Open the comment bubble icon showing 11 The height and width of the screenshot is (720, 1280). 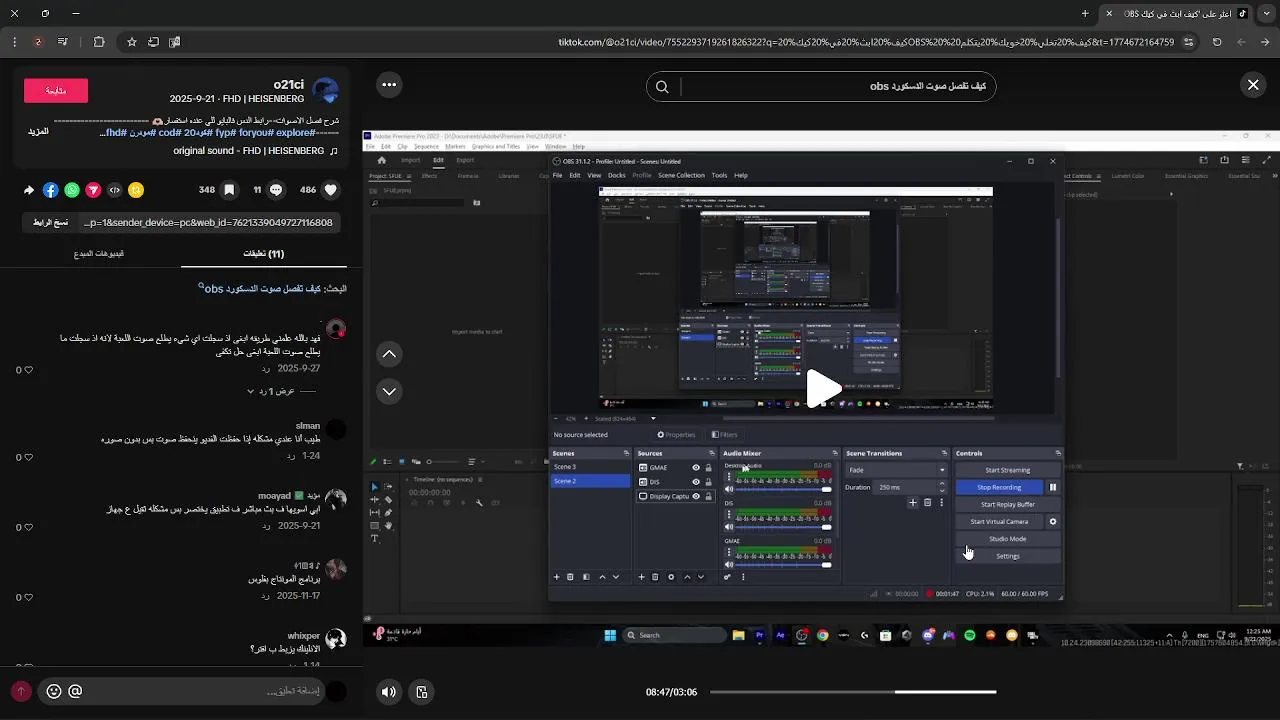coord(276,190)
